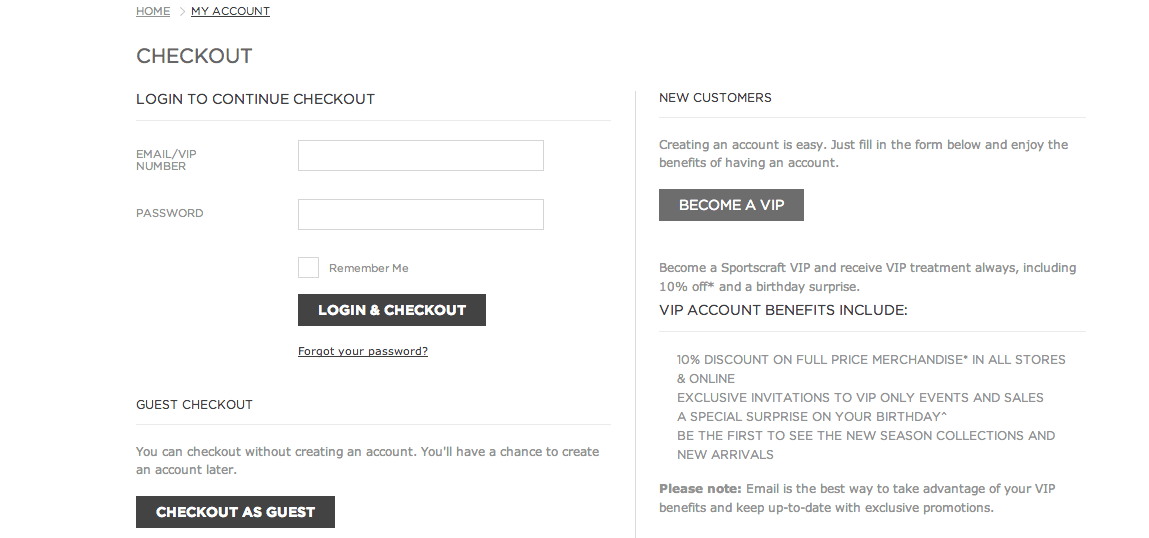Click into the Password input field
This screenshot has height=538, width=1149.
tap(420, 214)
